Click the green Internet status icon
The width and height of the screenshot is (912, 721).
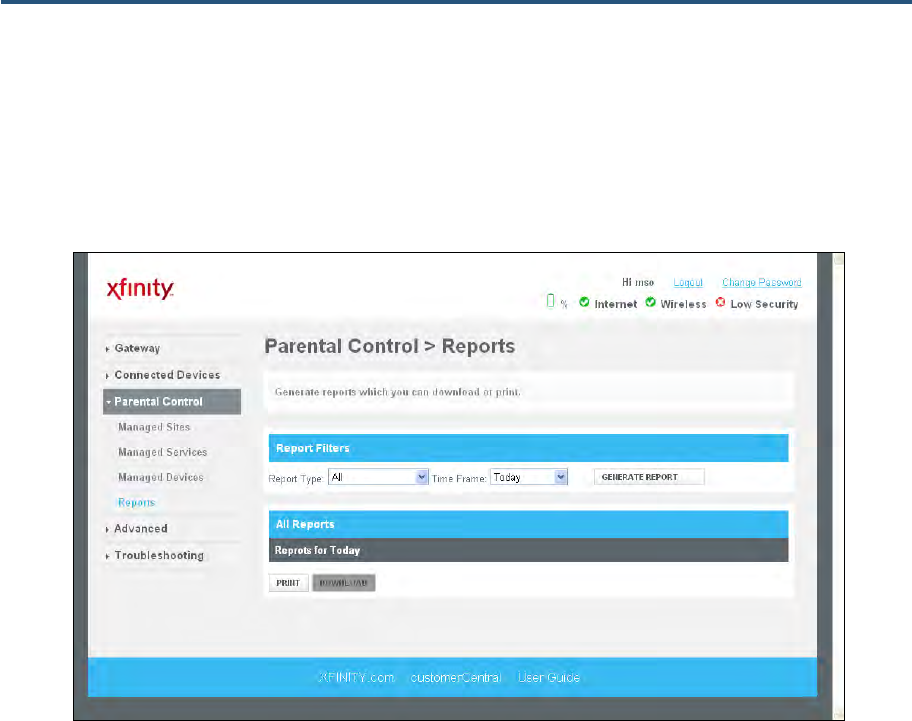pyautogui.click(x=585, y=302)
